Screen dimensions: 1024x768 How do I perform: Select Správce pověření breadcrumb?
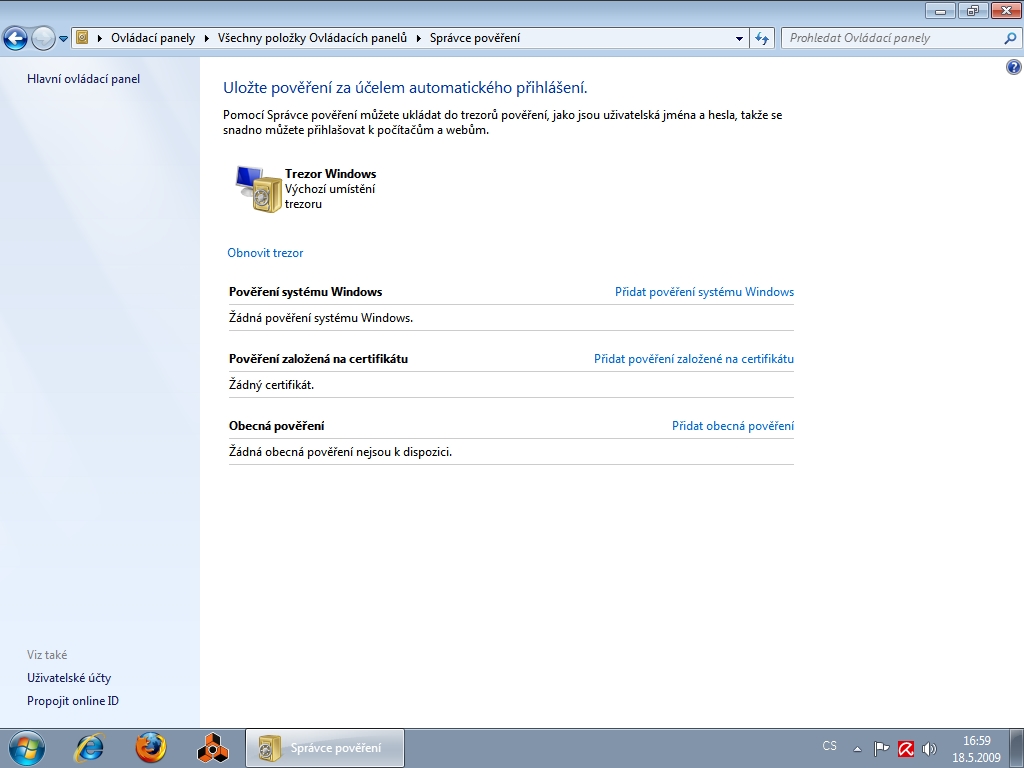pos(475,38)
